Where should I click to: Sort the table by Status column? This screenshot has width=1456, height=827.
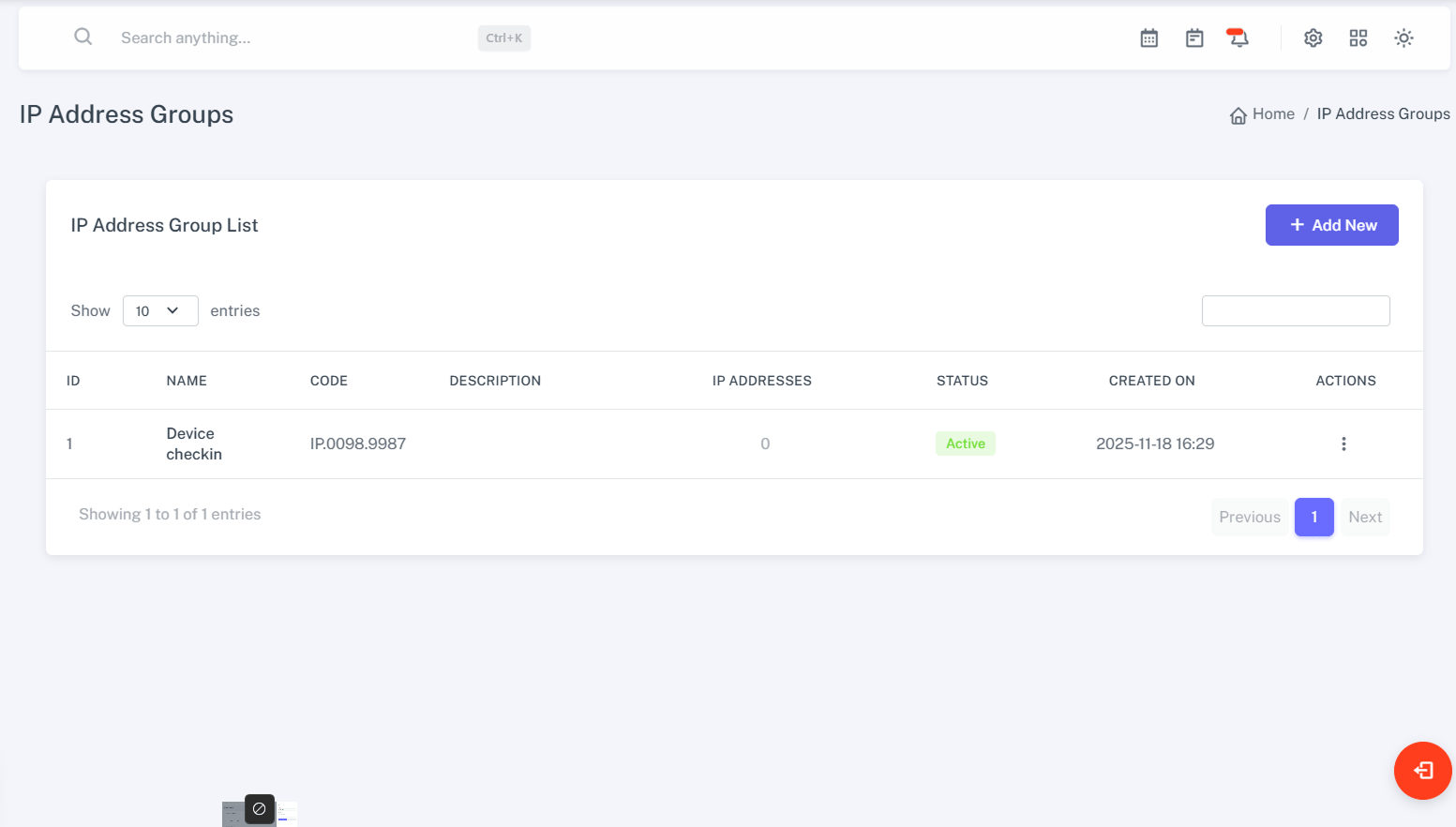click(962, 381)
